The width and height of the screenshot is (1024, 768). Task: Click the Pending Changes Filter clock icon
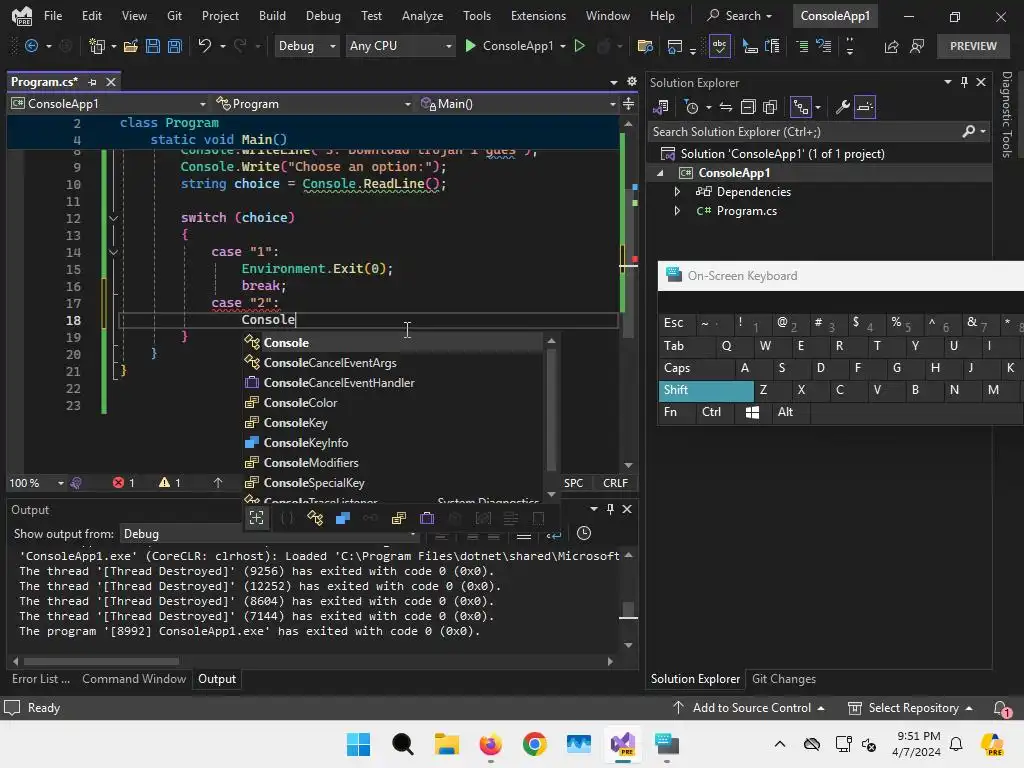point(692,107)
